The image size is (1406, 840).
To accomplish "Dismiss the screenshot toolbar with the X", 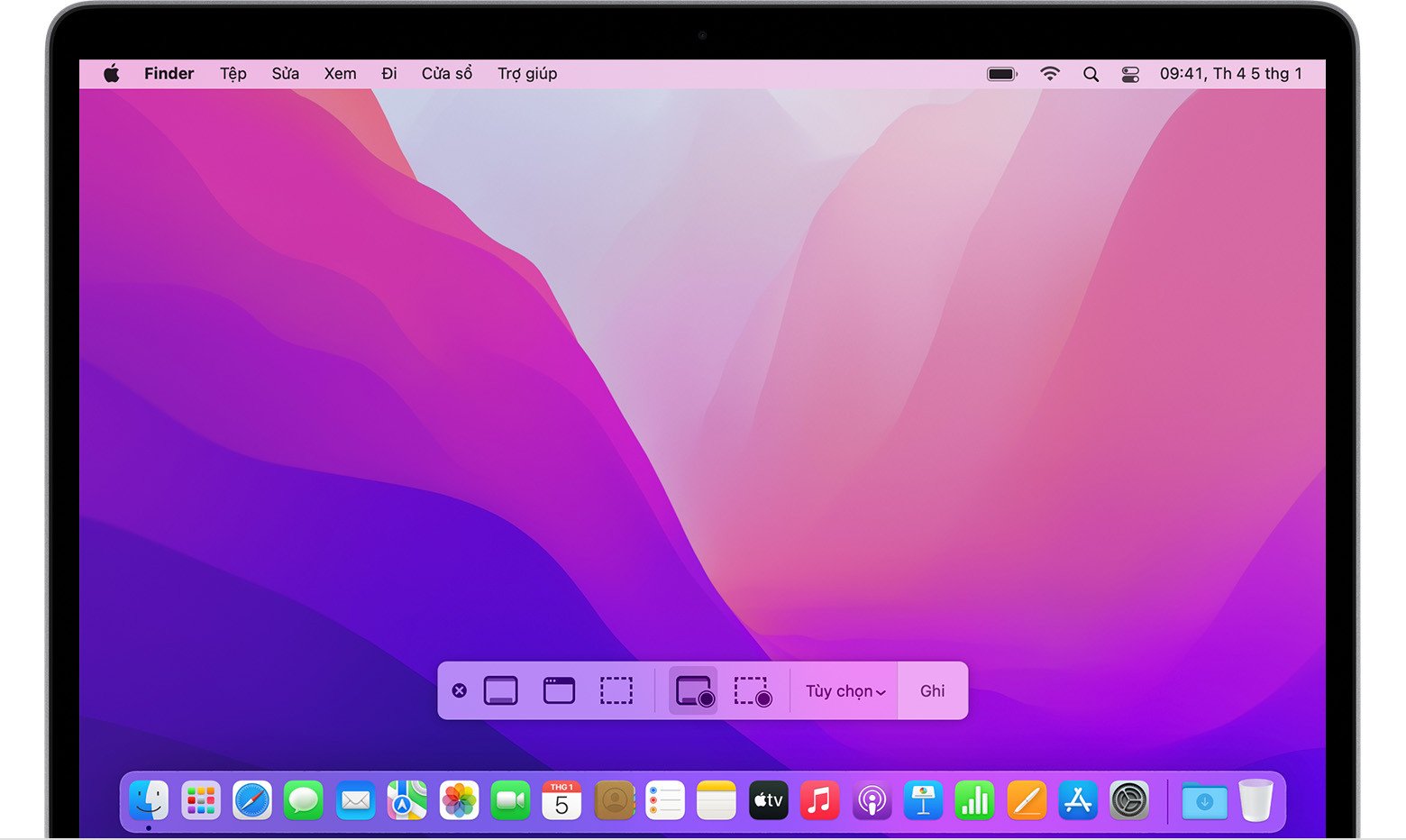I will point(460,690).
